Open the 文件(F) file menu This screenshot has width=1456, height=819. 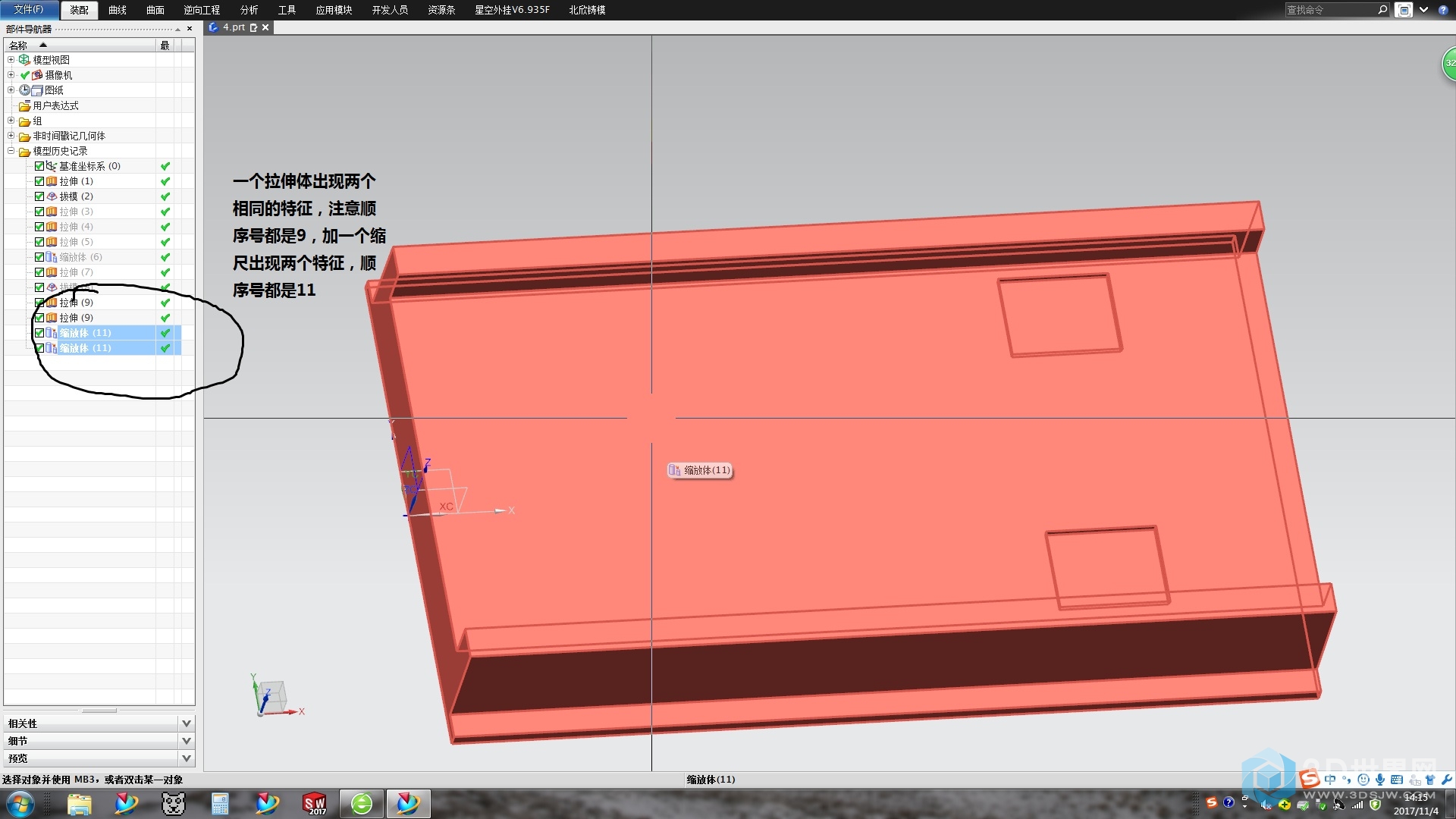pyautogui.click(x=28, y=10)
